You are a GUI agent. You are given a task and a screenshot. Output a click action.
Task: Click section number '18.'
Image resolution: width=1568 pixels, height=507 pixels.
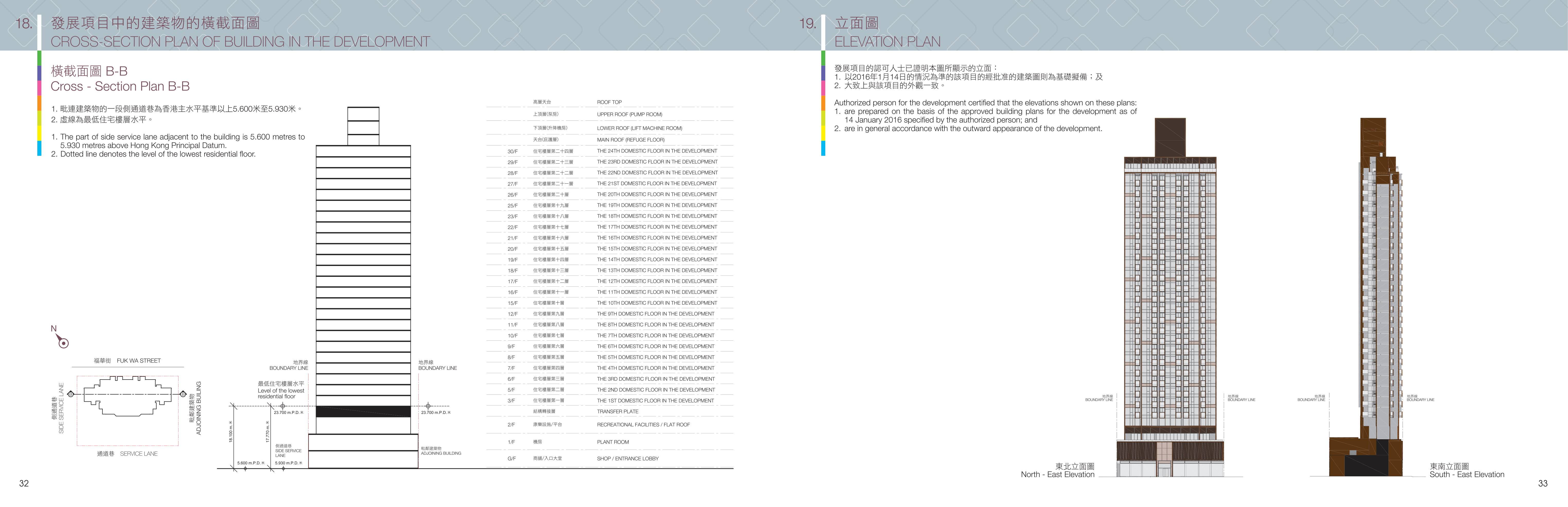click(x=24, y=24)
